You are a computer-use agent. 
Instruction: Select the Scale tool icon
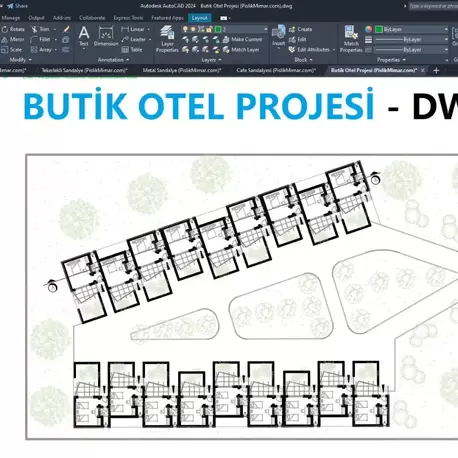tap(5, 50)
